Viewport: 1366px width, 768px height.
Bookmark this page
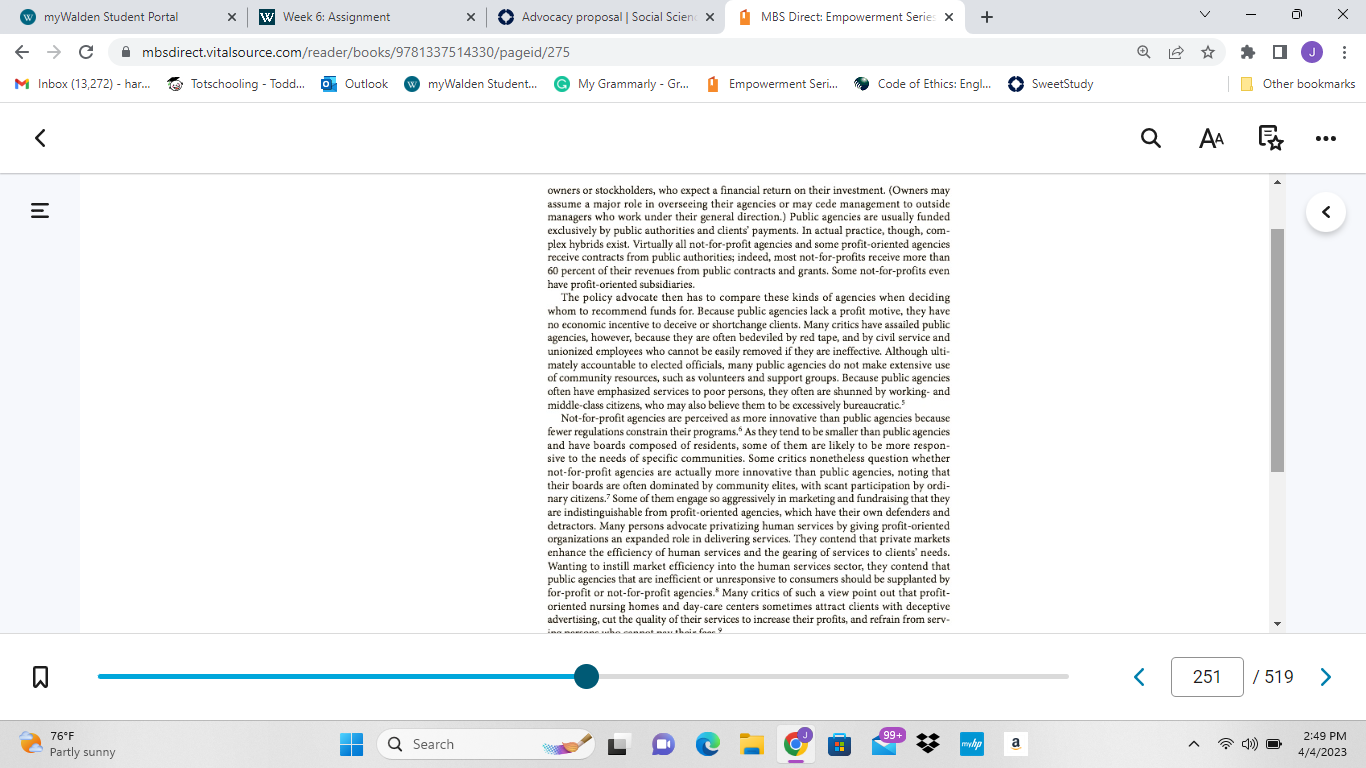click(41, 677)
